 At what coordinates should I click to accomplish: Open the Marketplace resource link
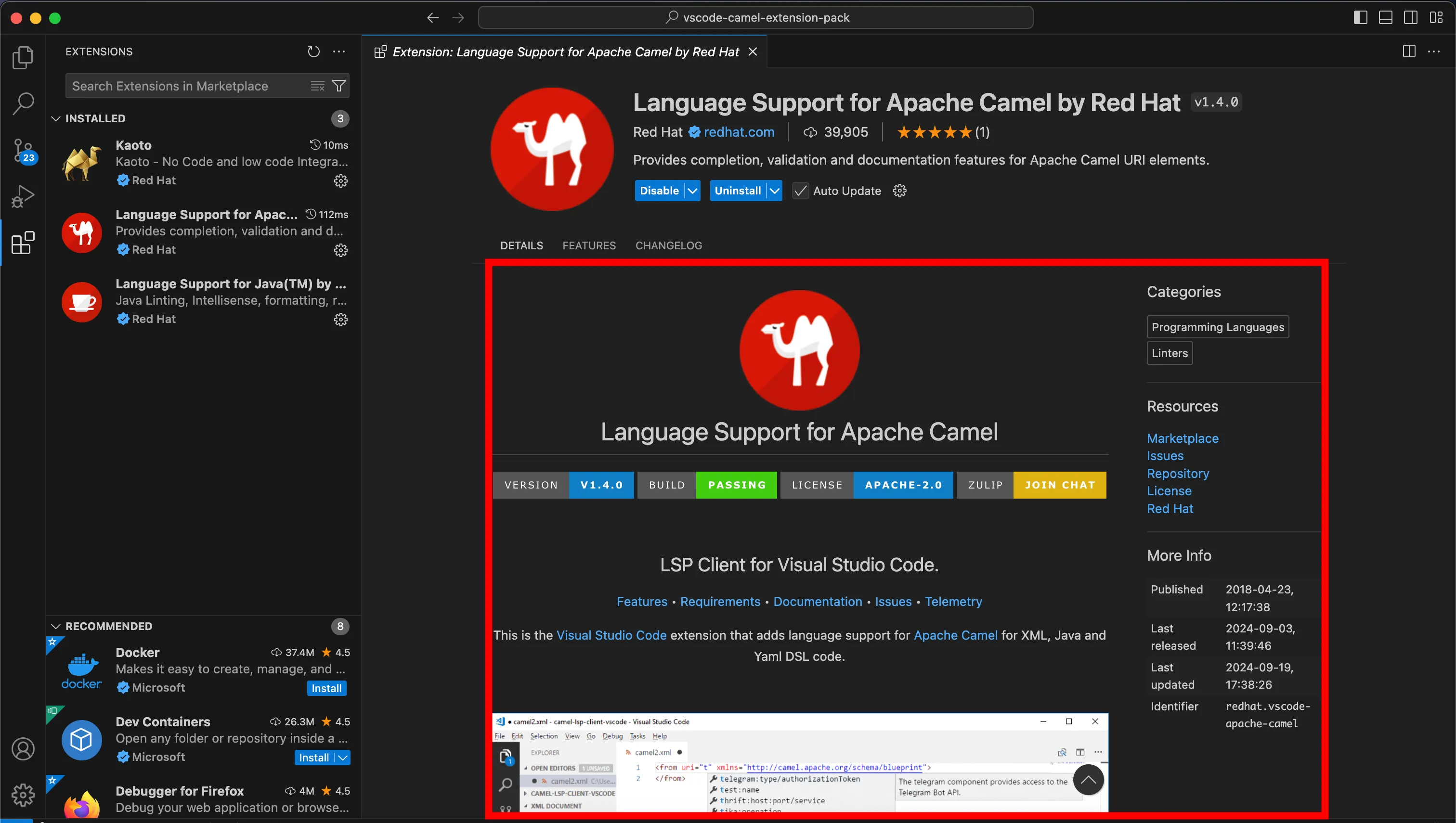click(x=1183, y=438)
